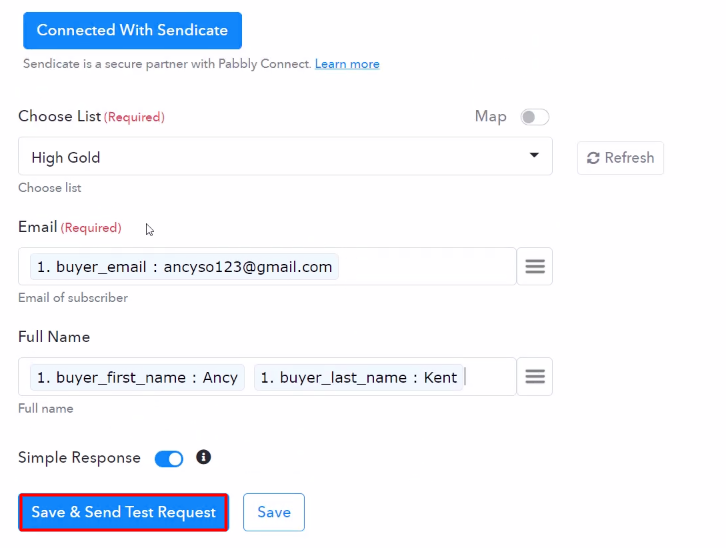Open the Email field hamburger menu icon
This screenshot has height=548, width=726.
click(x=535, y=267)
